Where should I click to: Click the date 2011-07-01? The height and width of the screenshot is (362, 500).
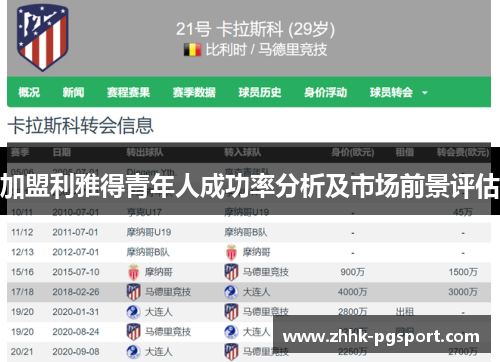tap(75, 232)
